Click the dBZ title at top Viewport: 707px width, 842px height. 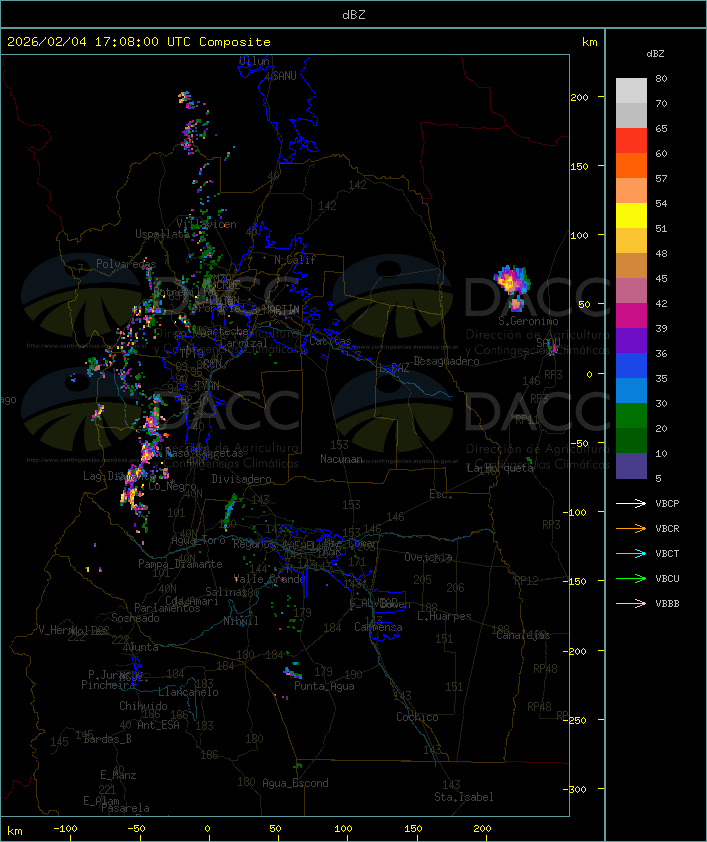(354, 14)
